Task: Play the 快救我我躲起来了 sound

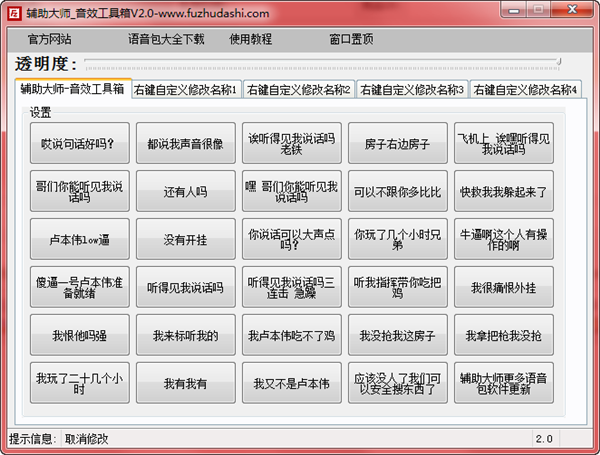Action: [504, 191]
